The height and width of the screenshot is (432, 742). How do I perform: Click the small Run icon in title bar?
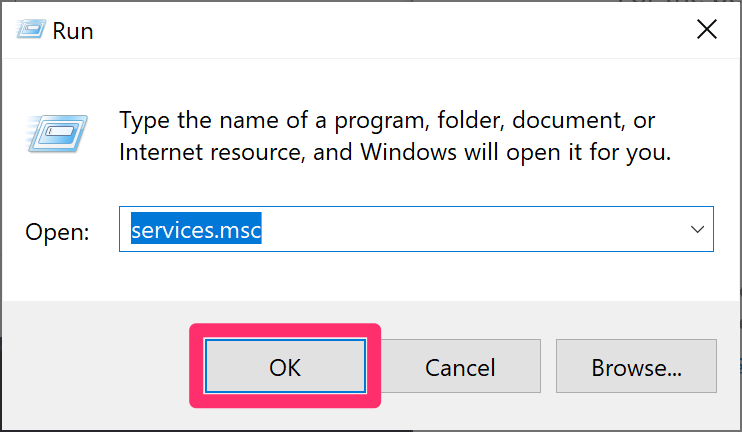(31, 29)
